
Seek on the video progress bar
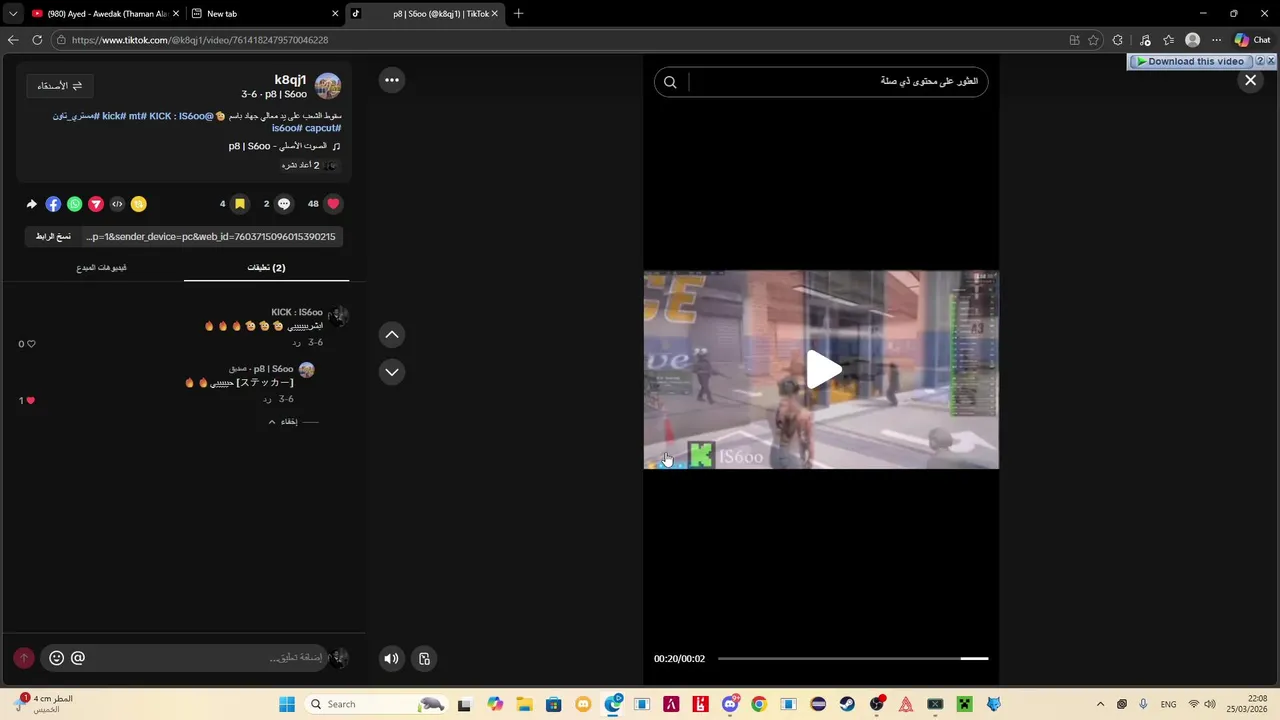[x=853, y=658]
